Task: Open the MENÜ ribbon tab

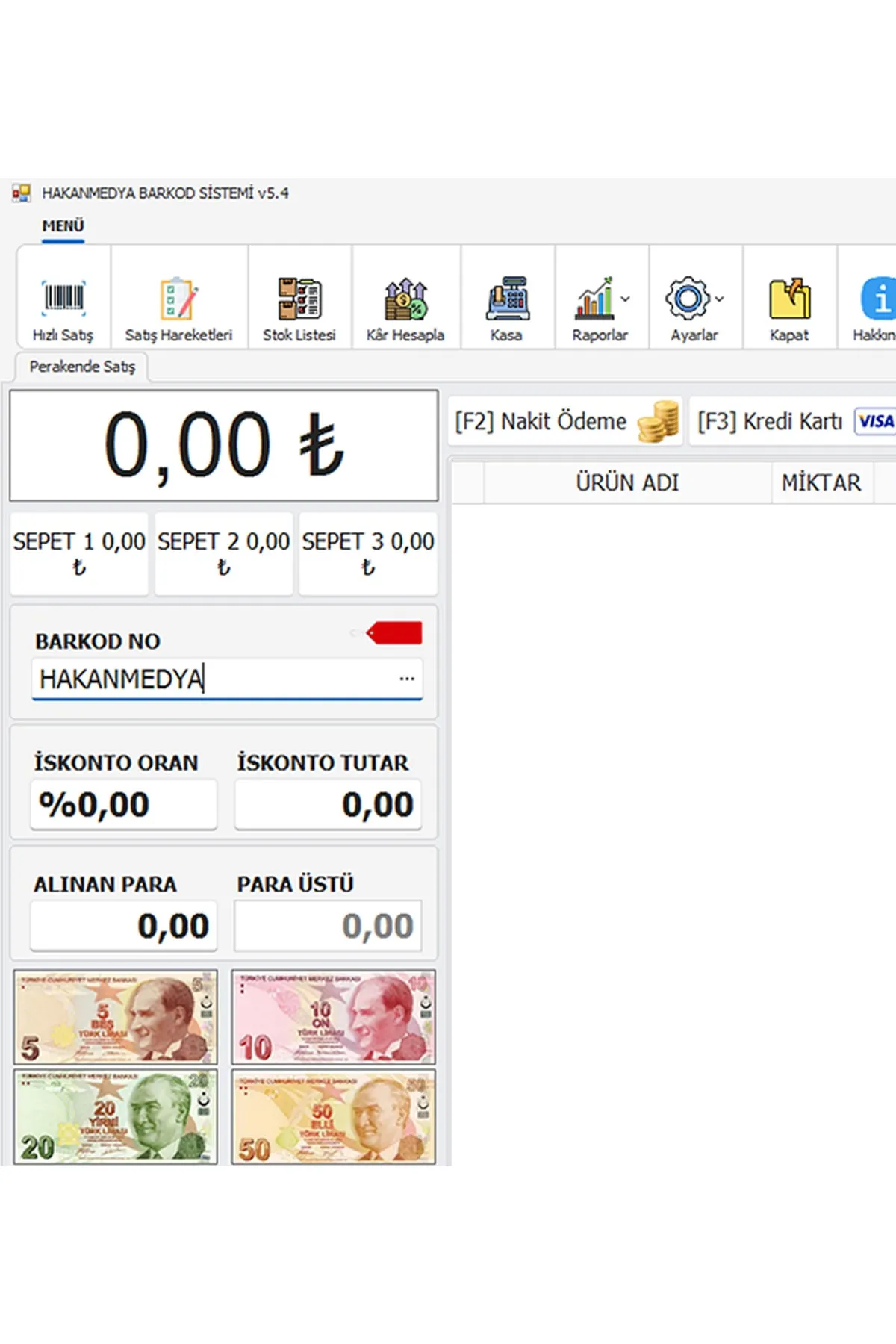Action: [x=63, y=225]
